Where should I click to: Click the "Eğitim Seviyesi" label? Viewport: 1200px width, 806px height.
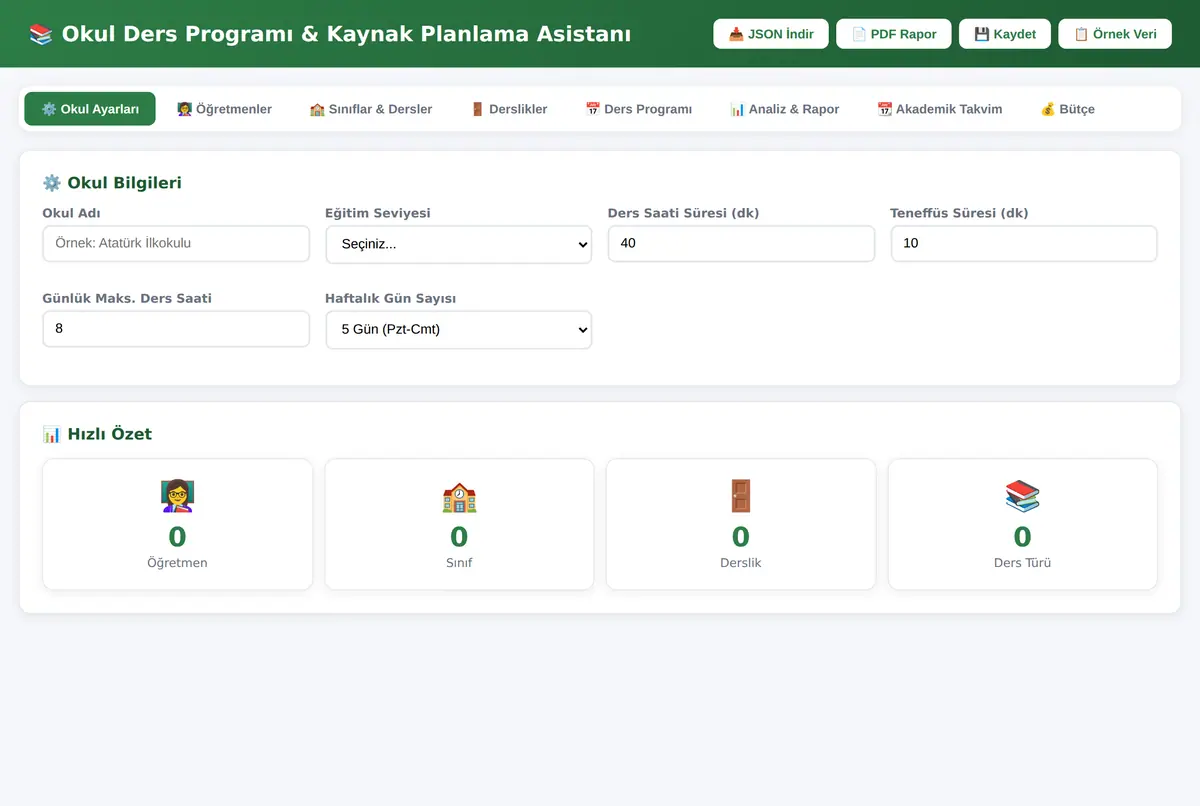tap(378, 213)
